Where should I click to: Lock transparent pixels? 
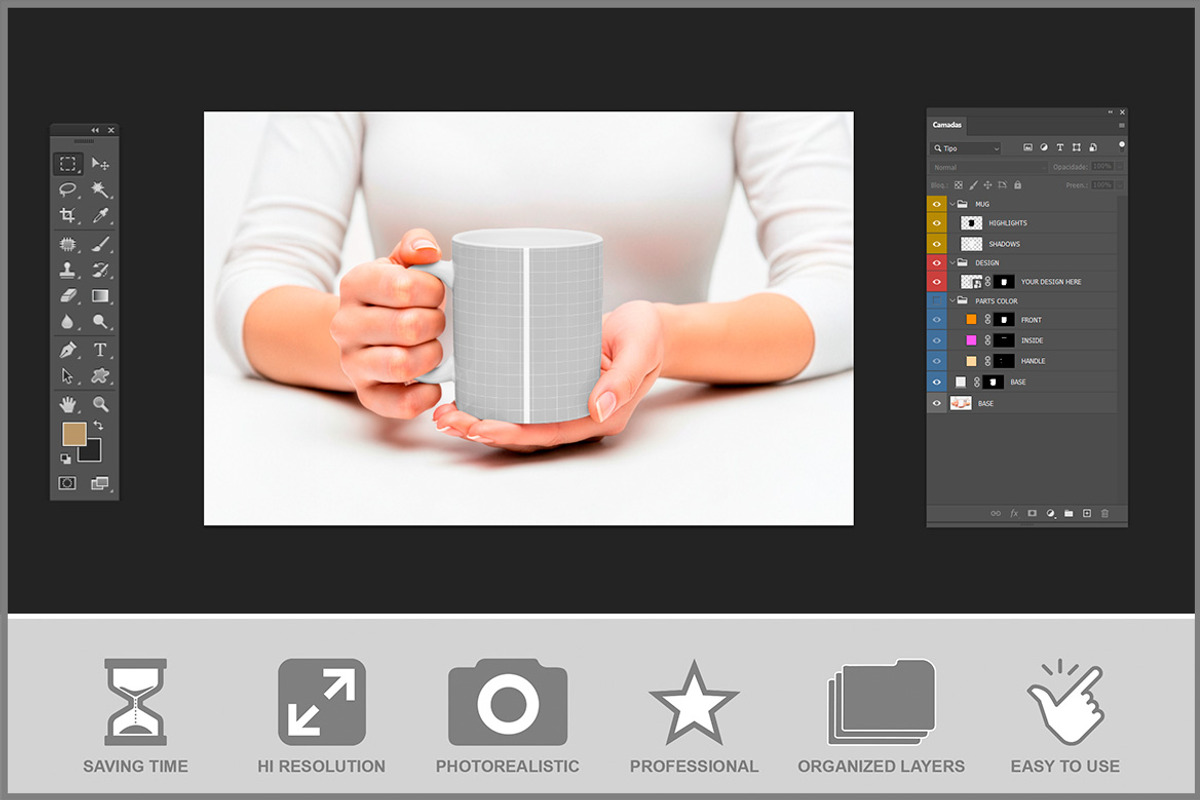point(958,185)
